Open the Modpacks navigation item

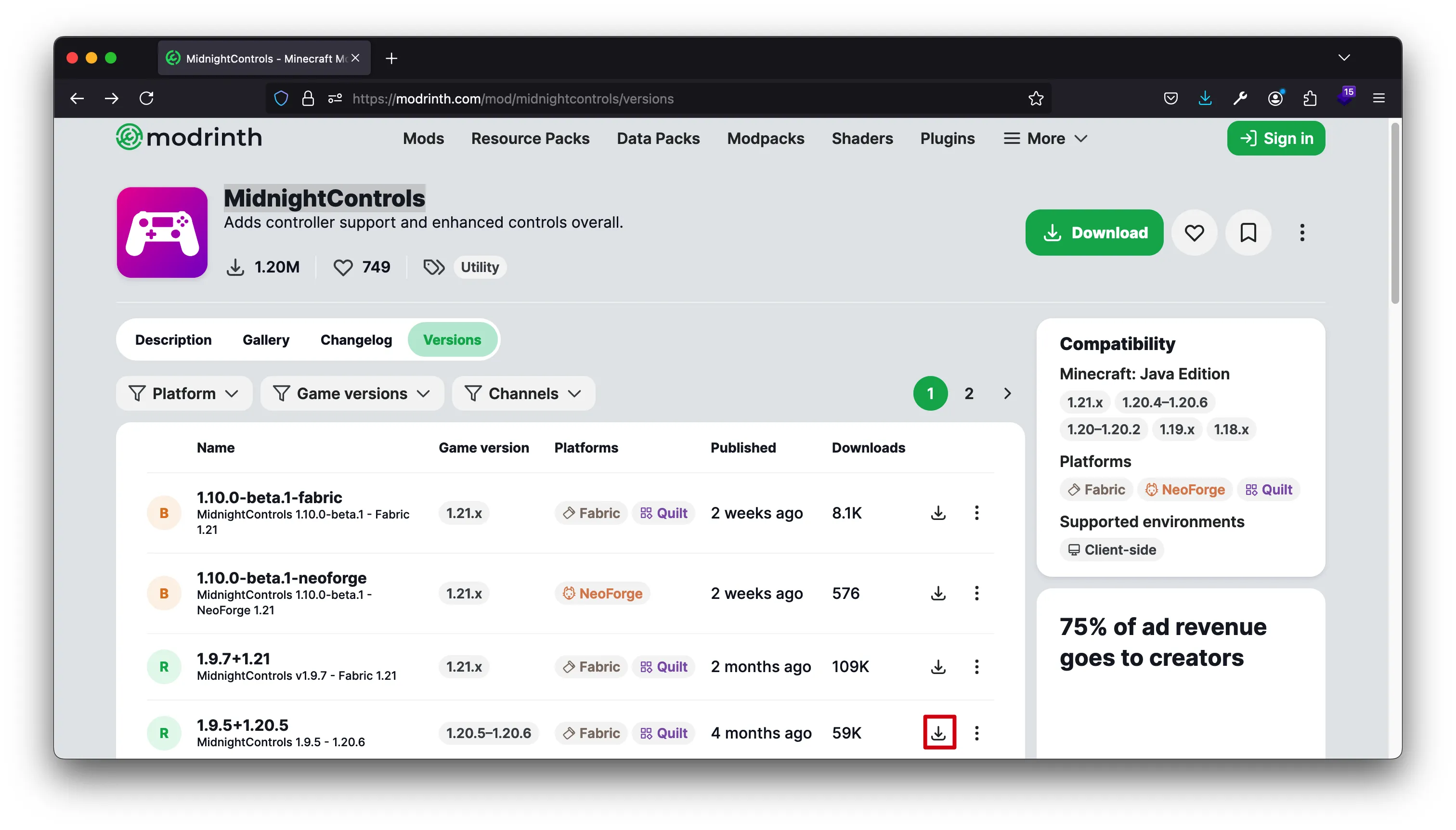pyautogui.click(x=765, y=139)
